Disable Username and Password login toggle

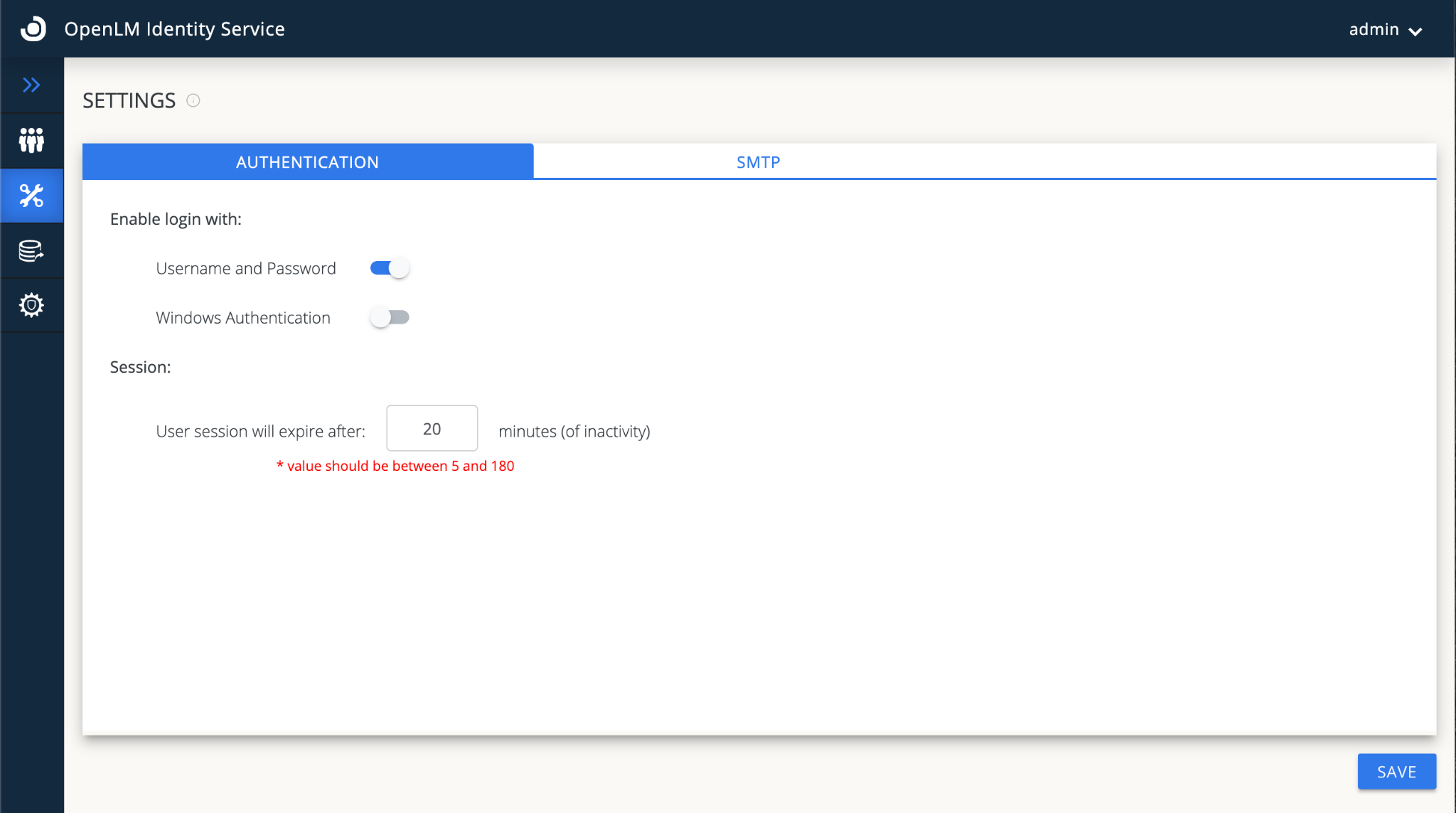(x=390, y=268)
